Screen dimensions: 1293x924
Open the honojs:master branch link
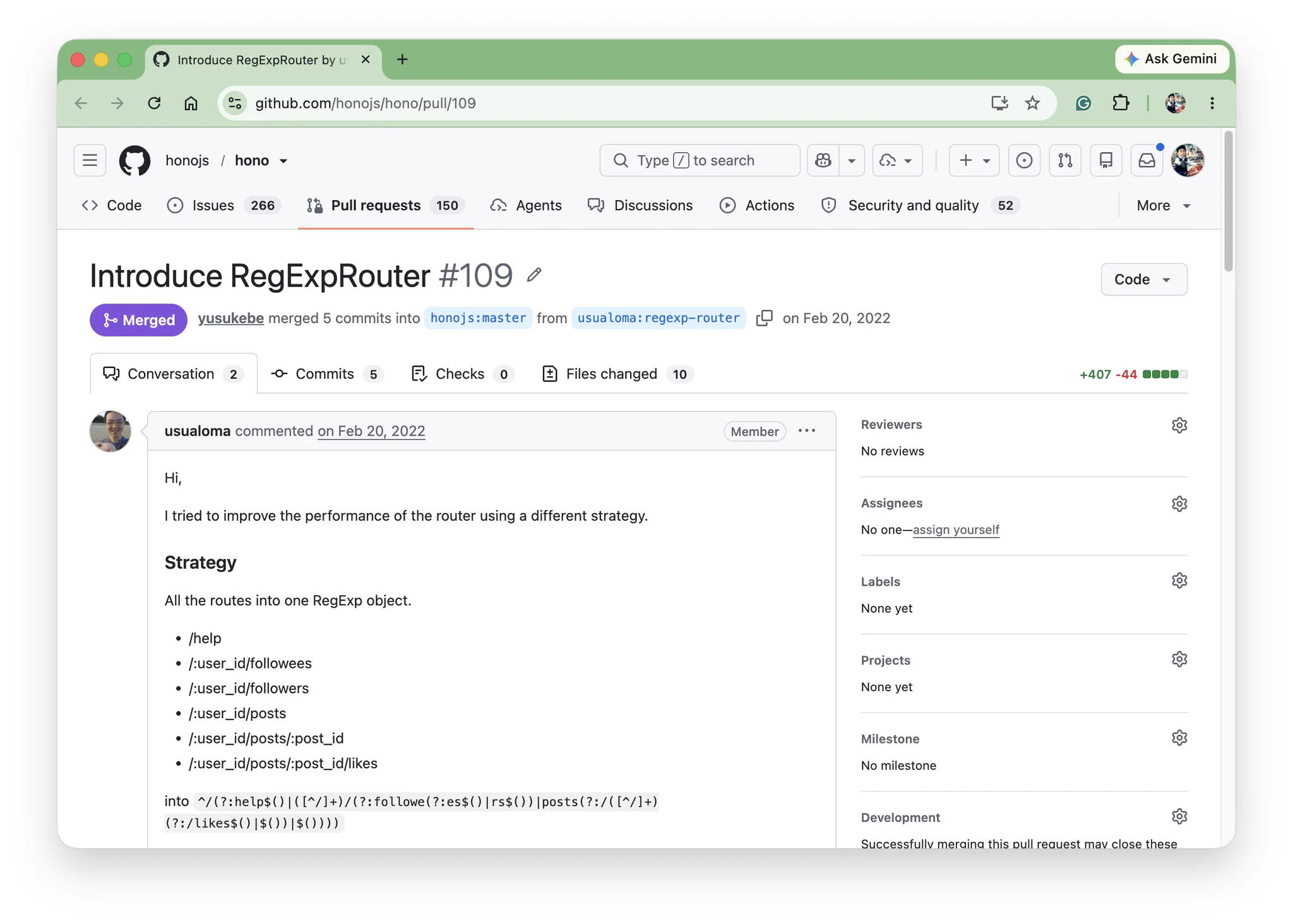tap(478, 318)
